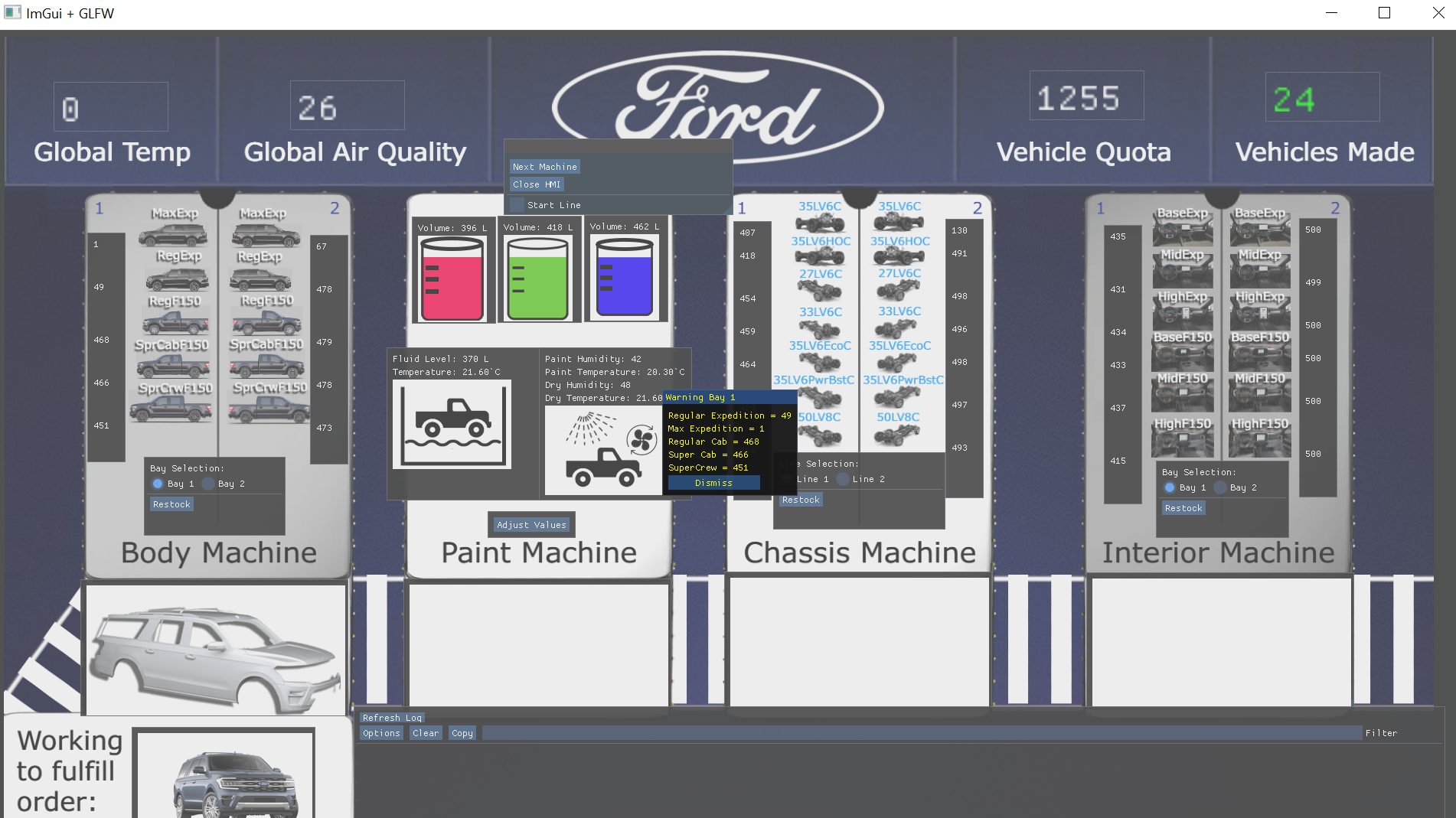Click the SprCrwF150 truck icon in Body Machine
Screen dimensions: 1456x818
[172, 409]
